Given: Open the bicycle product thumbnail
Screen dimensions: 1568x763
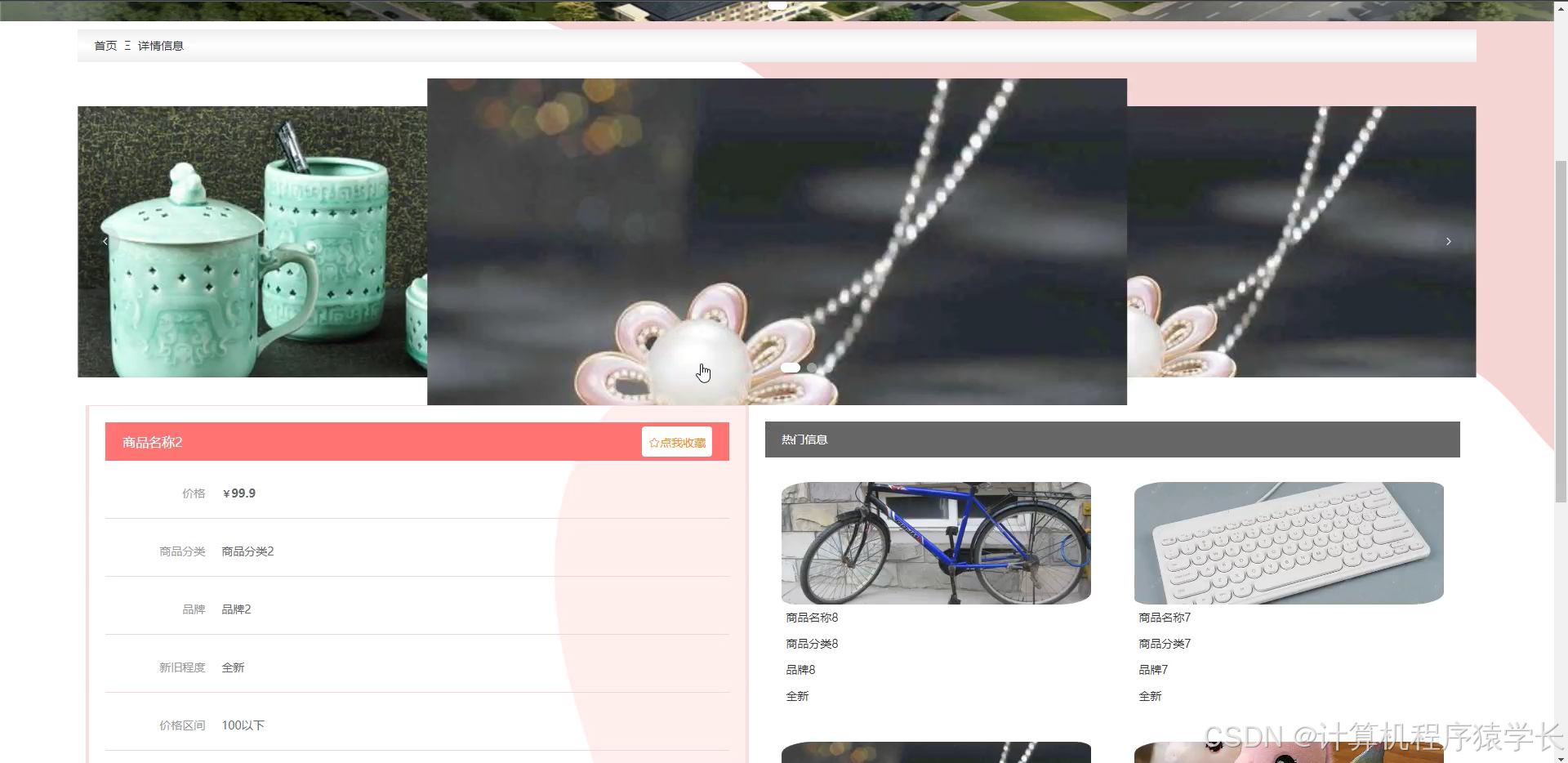Looking at the screenshot, I should click(x=936, y=543).
